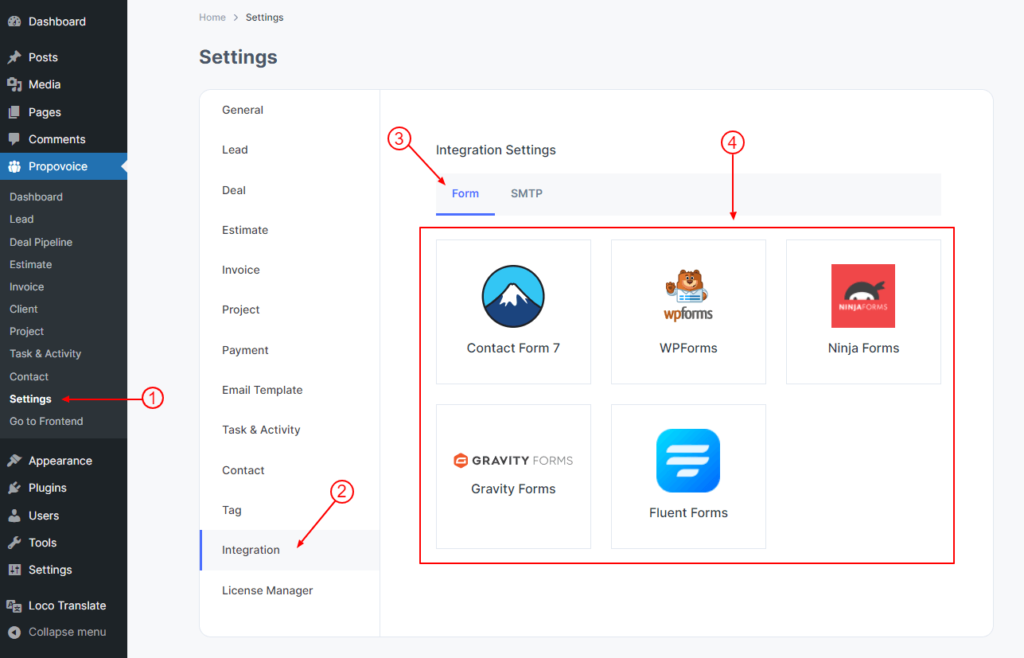Open Client submenu link
The image size is (1024, 658).
pyautogui.click(x=24, y=309)
